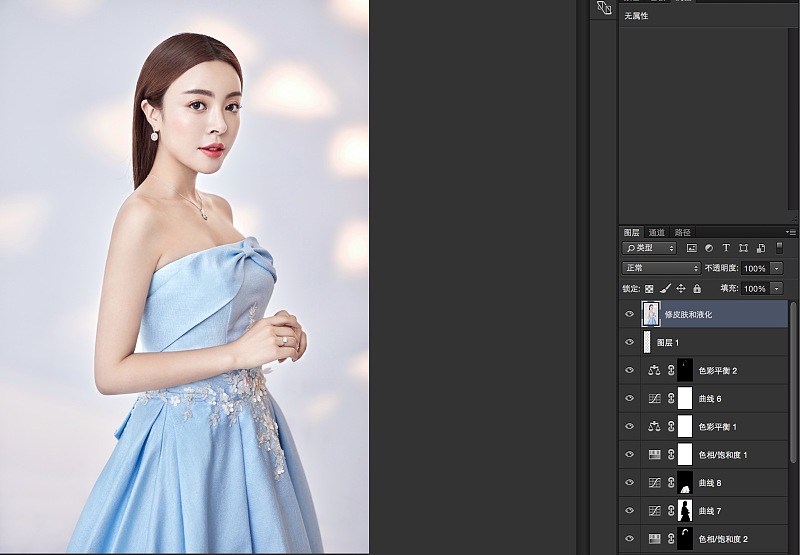
Task: Select the black mask of 色彩平衡 2
Action: point(685,370)
